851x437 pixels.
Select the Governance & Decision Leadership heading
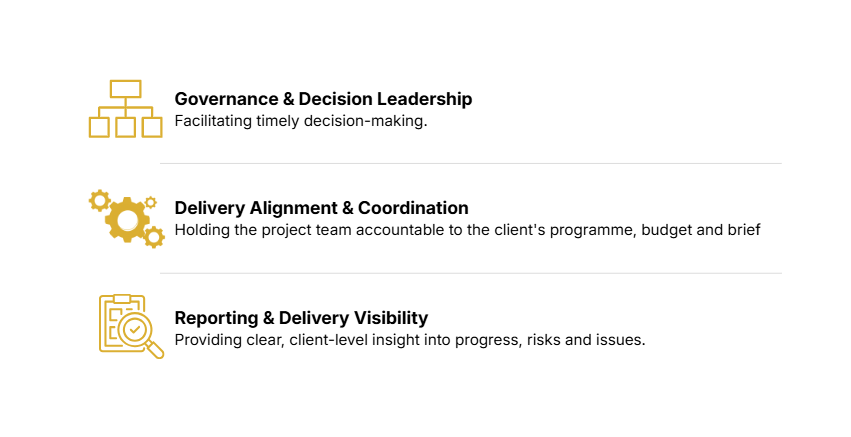pyautogui.click(x=323, y=99)
